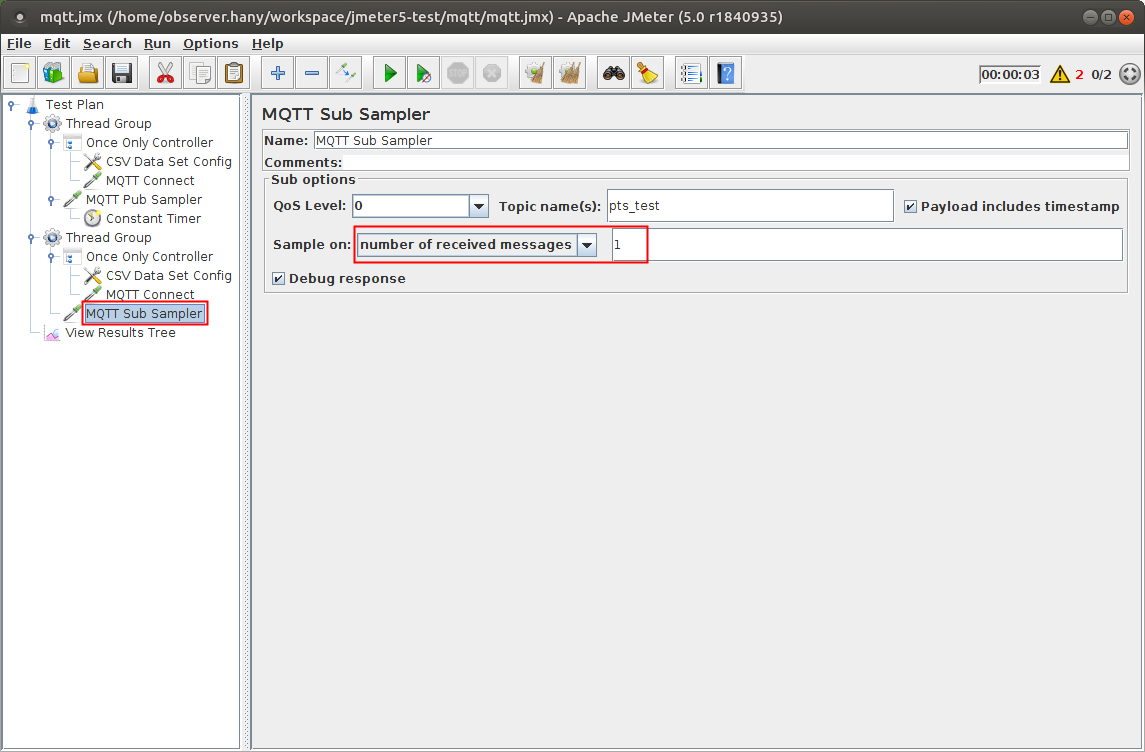The image size is (1145, 752).
Task: Click the Shutdown threads icon
Action: pos(491,73)
